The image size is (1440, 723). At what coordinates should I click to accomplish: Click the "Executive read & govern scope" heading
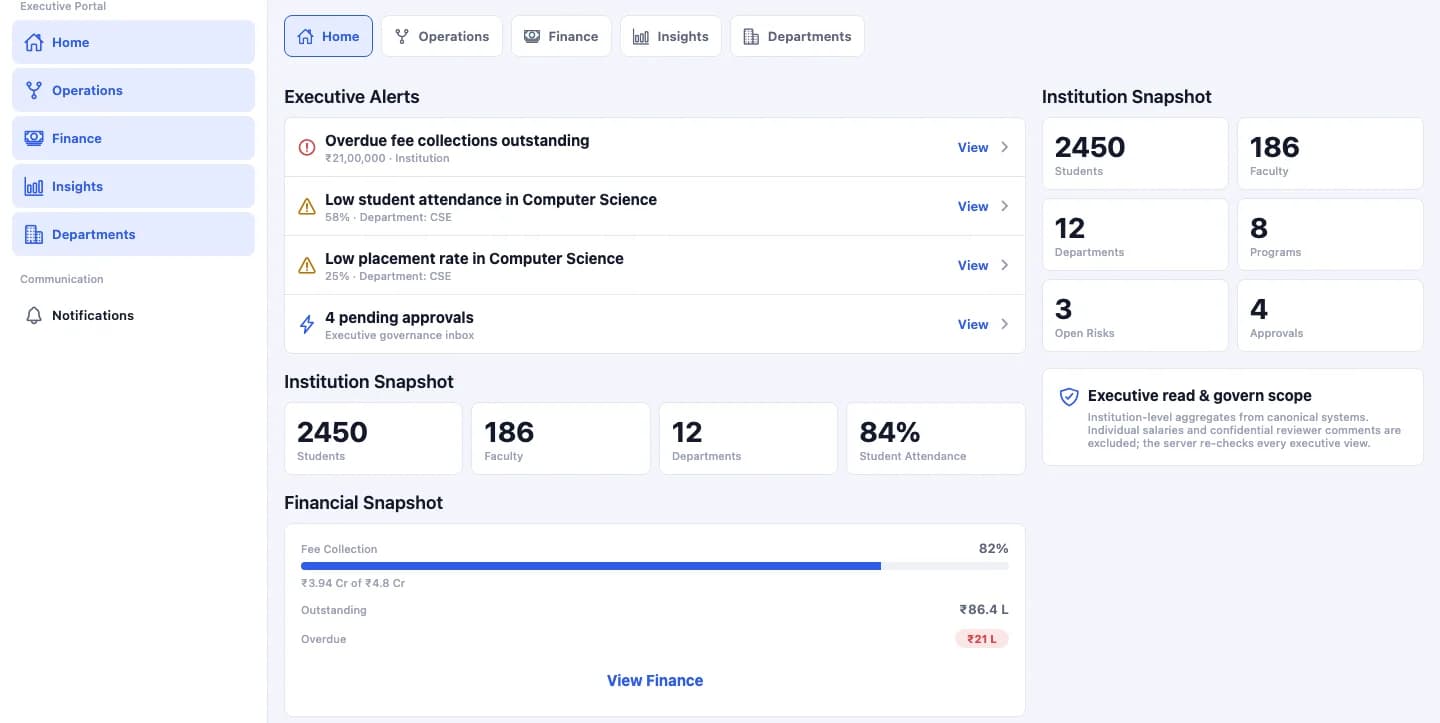1200,396
